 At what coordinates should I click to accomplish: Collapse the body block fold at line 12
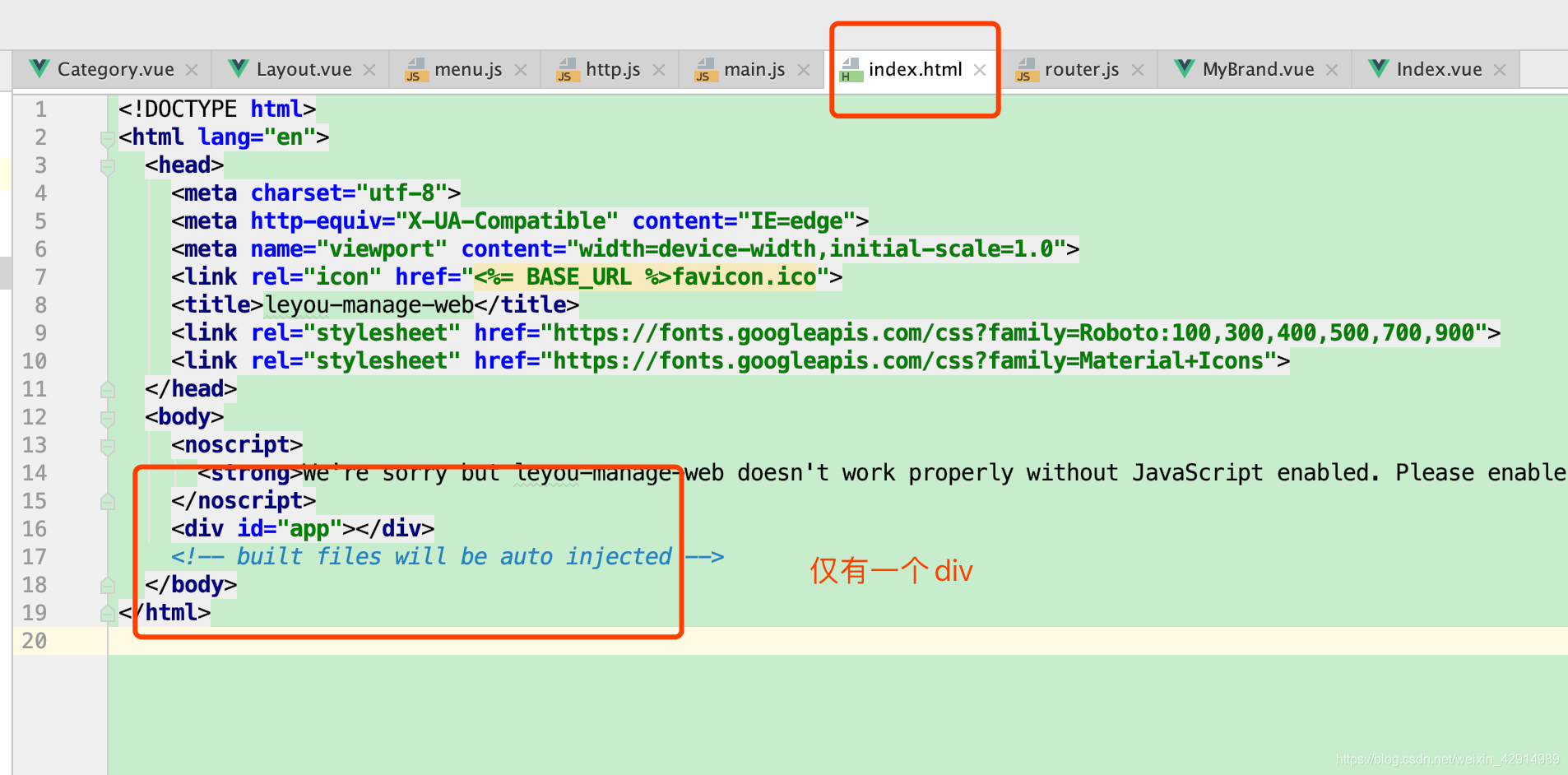[107, 418]
